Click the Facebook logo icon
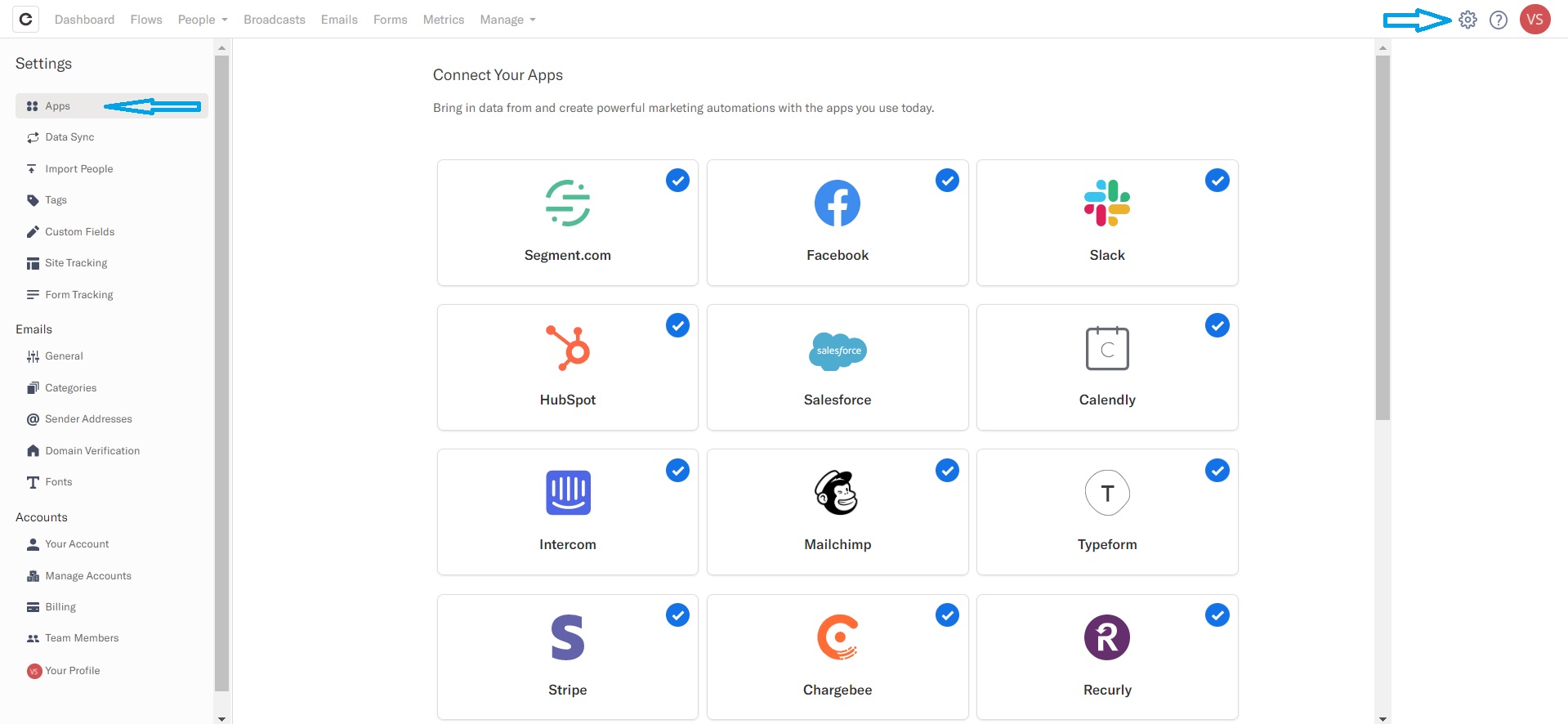This screenshot has height=724, width=1568. point(838,203)
